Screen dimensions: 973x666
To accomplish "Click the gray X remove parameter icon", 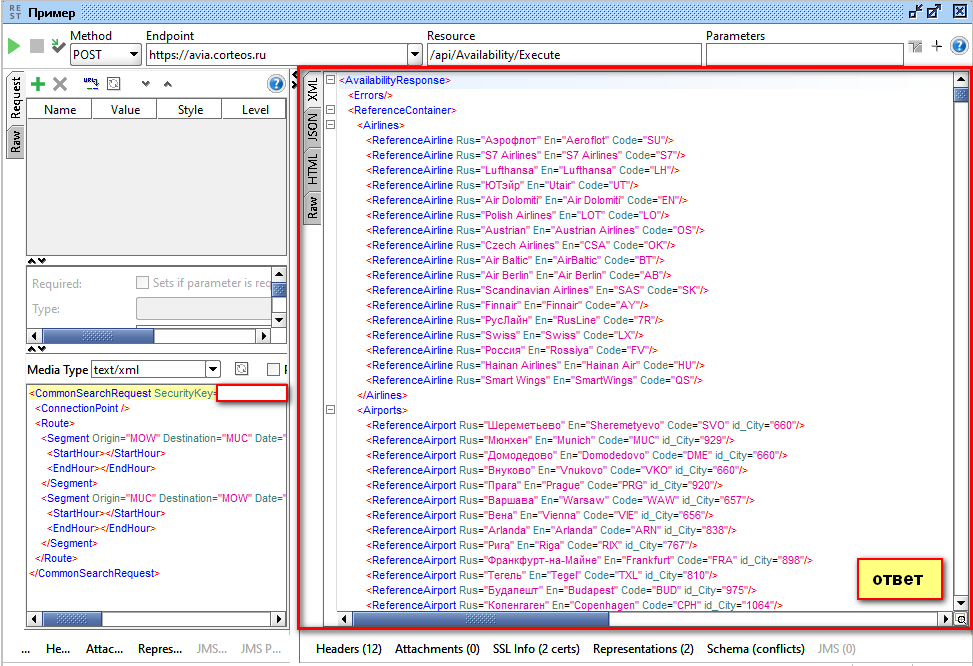I will [x=60, y=84].
